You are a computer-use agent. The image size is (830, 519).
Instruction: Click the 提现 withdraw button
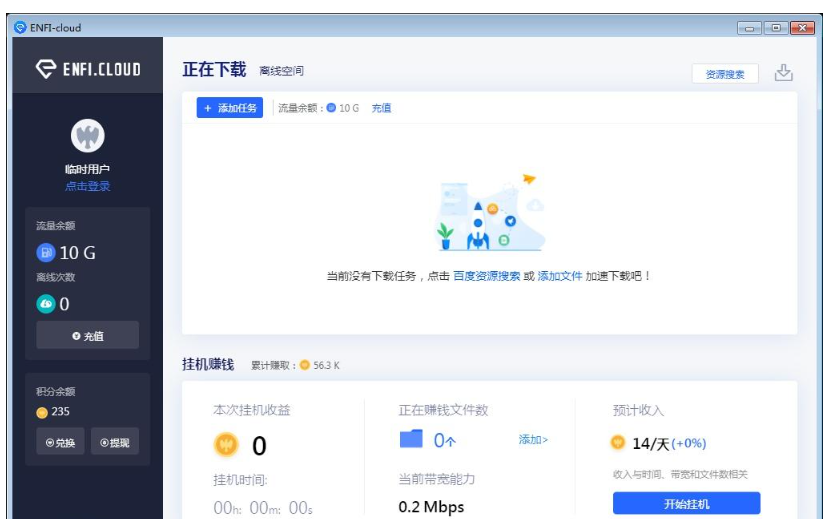click(115, 442)
